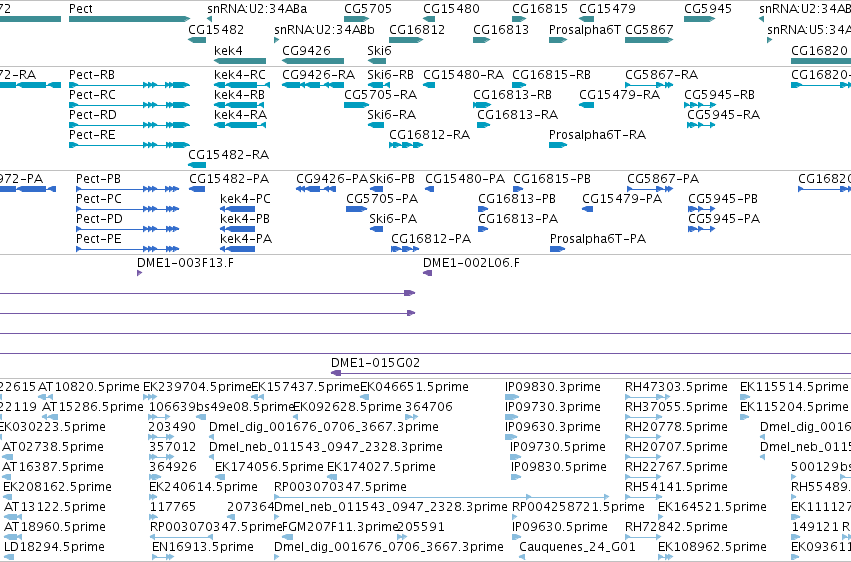Click the snRNA:U2:34ABa gene label
Screen dimensions: 851x562
coord(257,9)
